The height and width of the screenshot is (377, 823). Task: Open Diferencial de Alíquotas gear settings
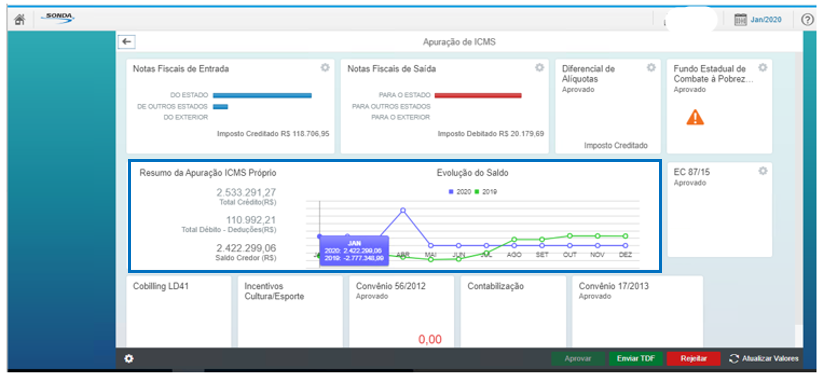(x=651, y=67)
